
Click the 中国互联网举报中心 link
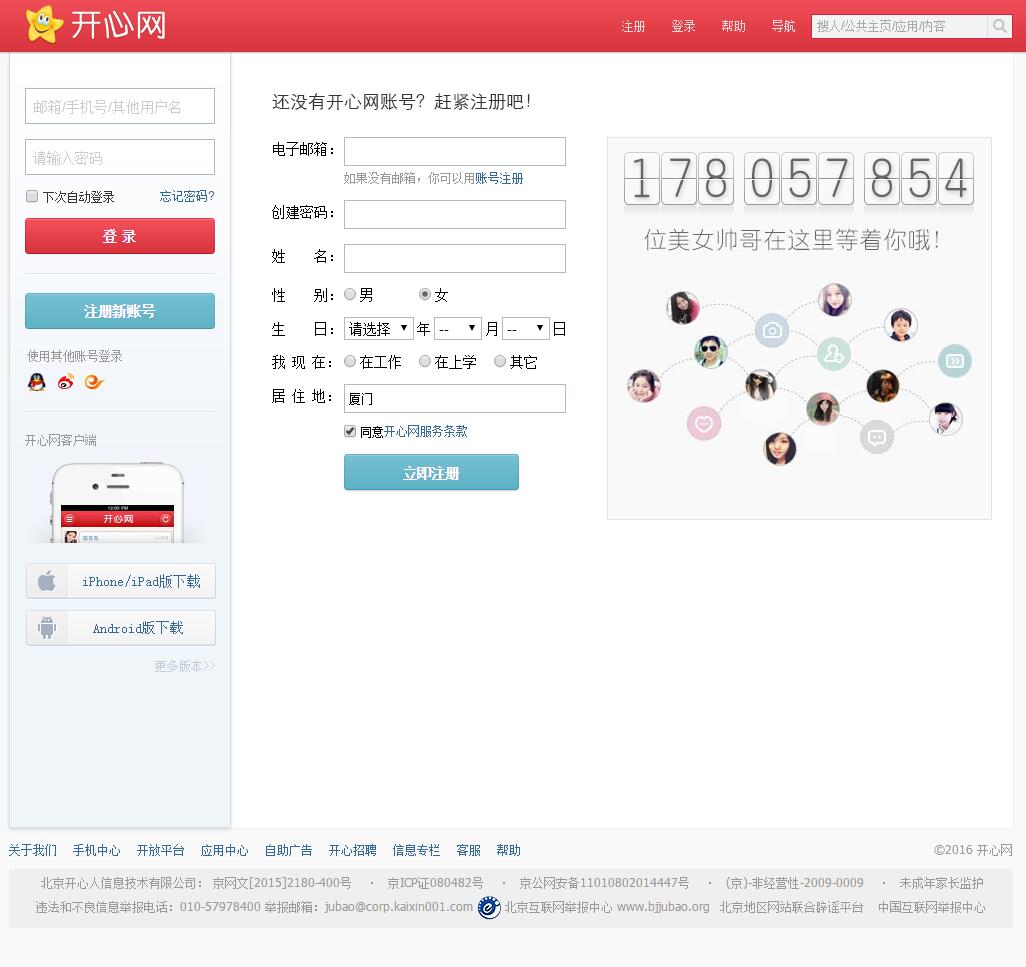(x=932, y=907)
